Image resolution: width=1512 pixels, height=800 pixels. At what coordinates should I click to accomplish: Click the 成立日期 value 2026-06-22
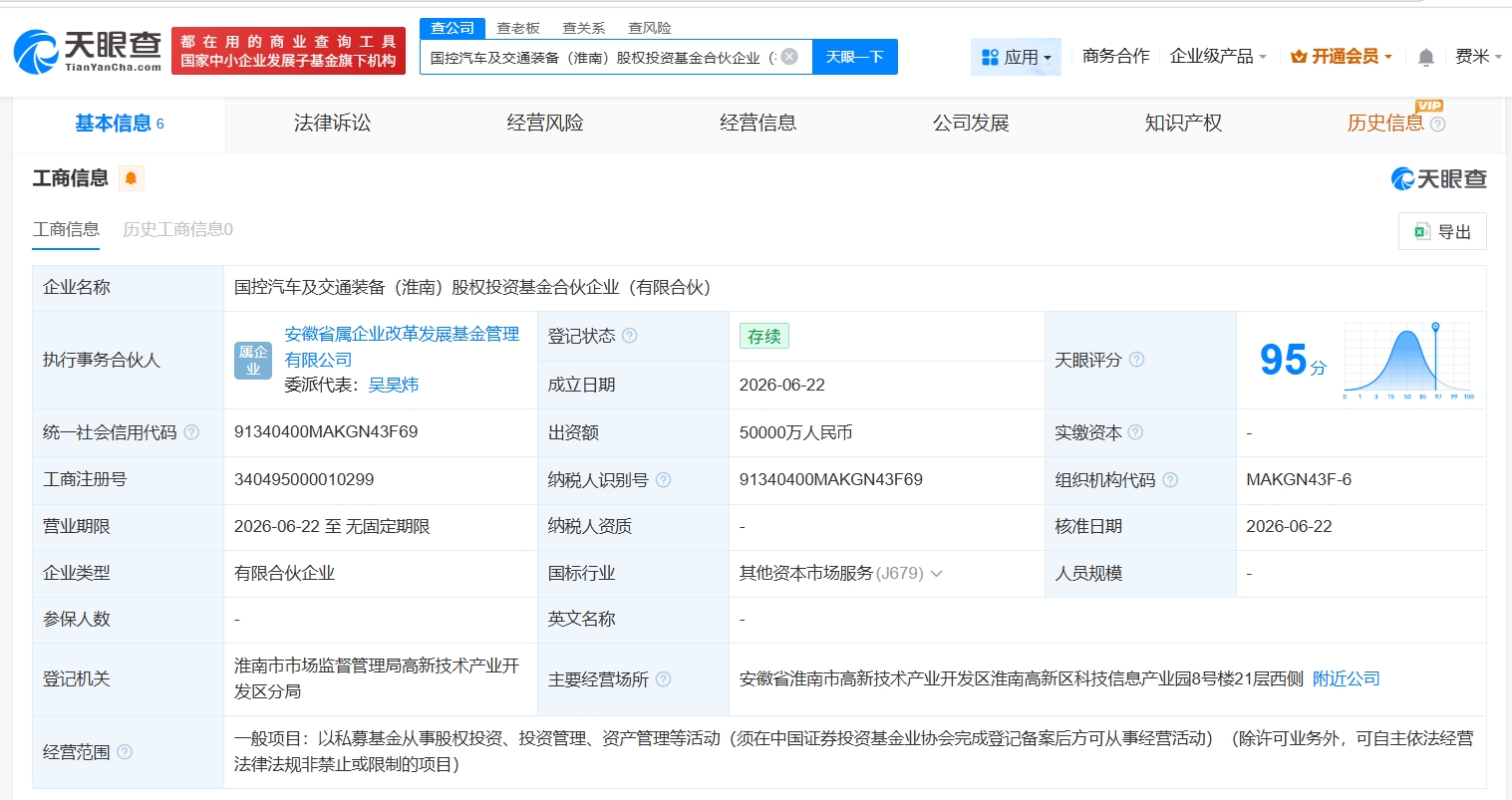(782, 386)
